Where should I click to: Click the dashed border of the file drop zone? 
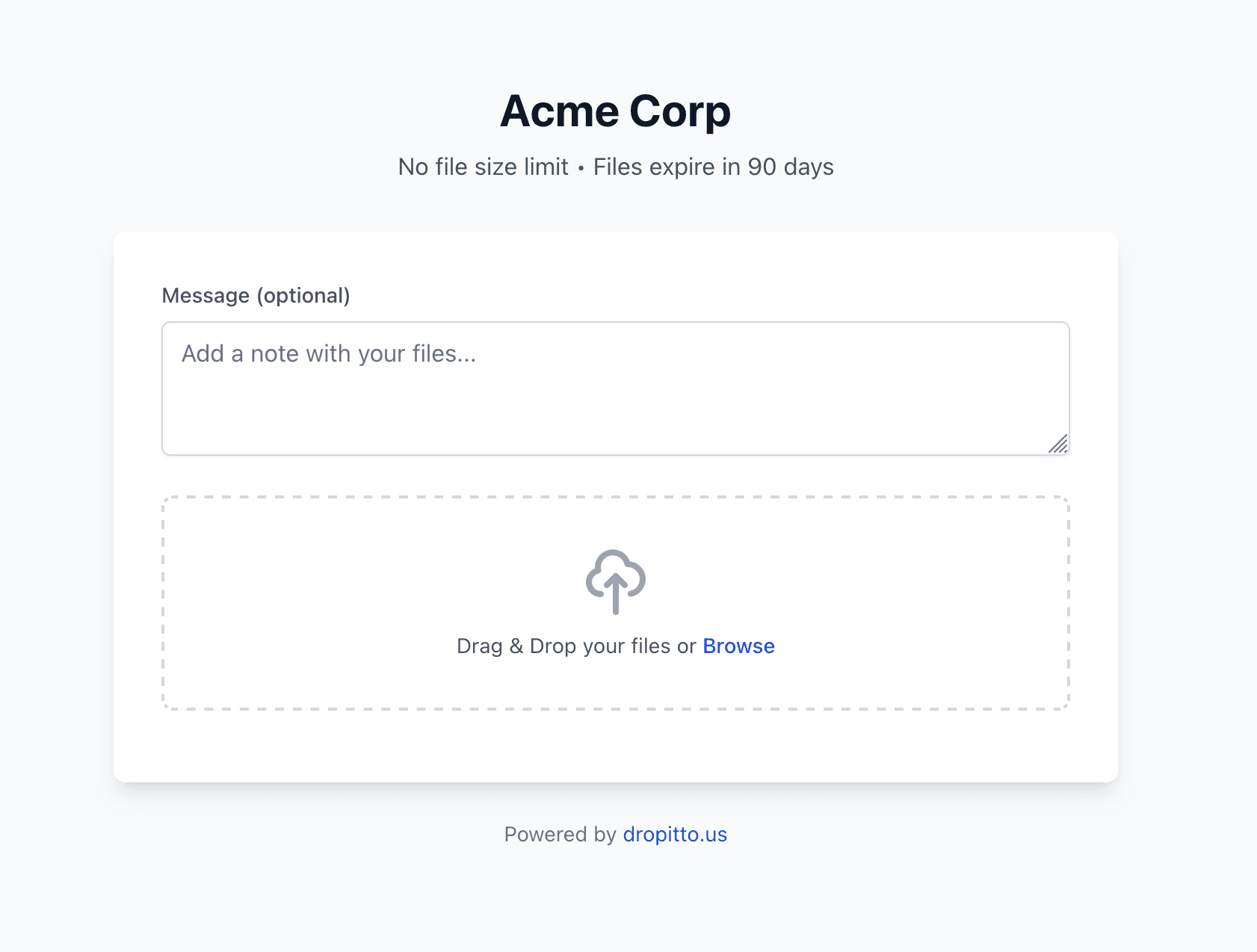click(615, 495)
